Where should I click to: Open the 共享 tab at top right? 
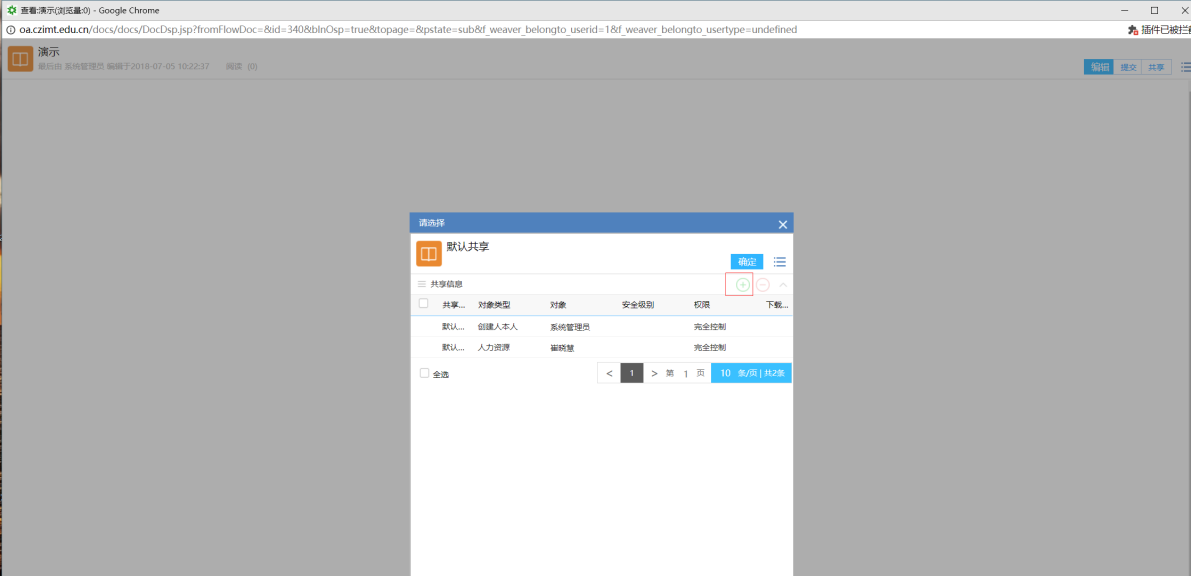[1156, 67]
